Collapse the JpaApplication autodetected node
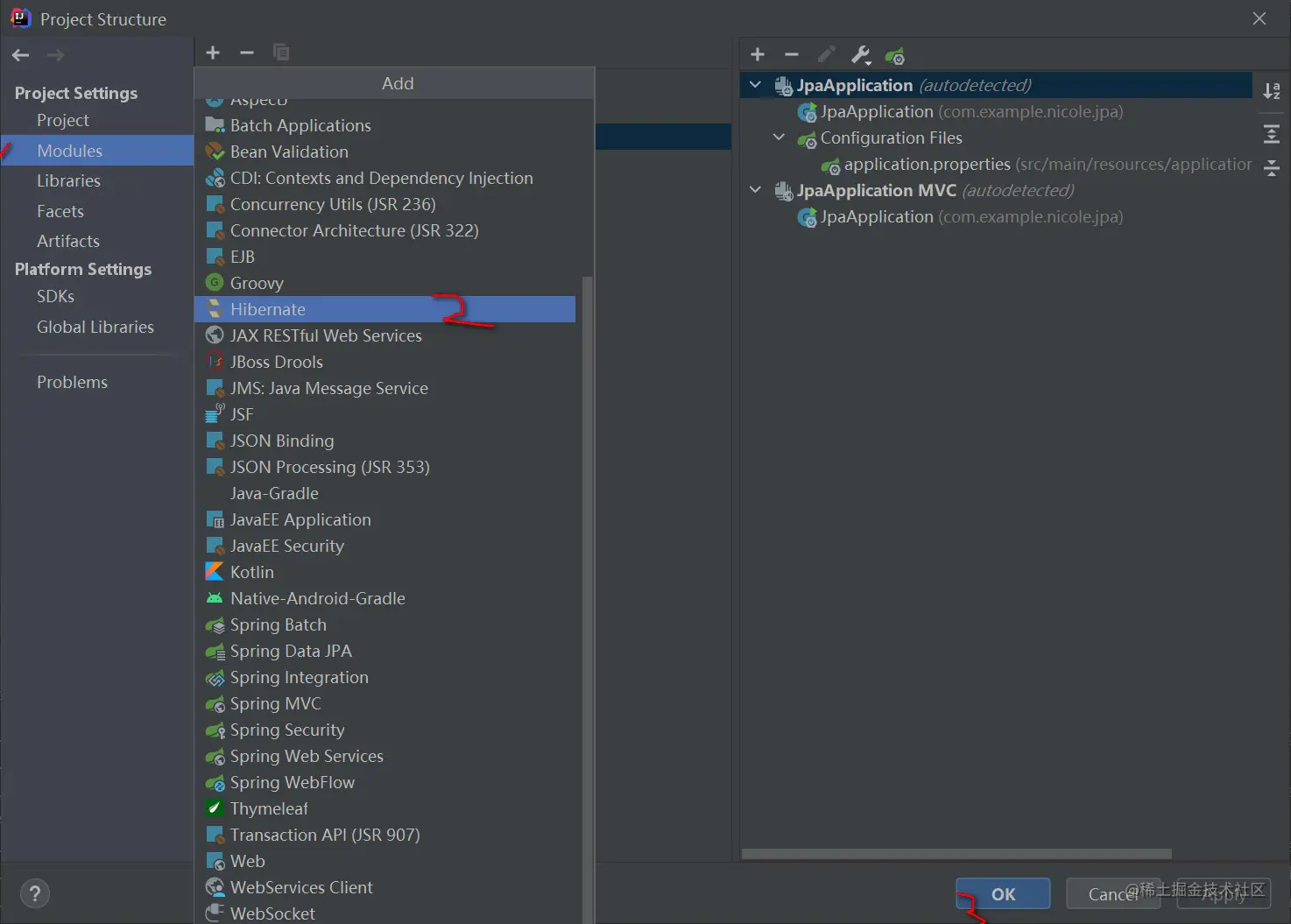 tap(755, 85)
